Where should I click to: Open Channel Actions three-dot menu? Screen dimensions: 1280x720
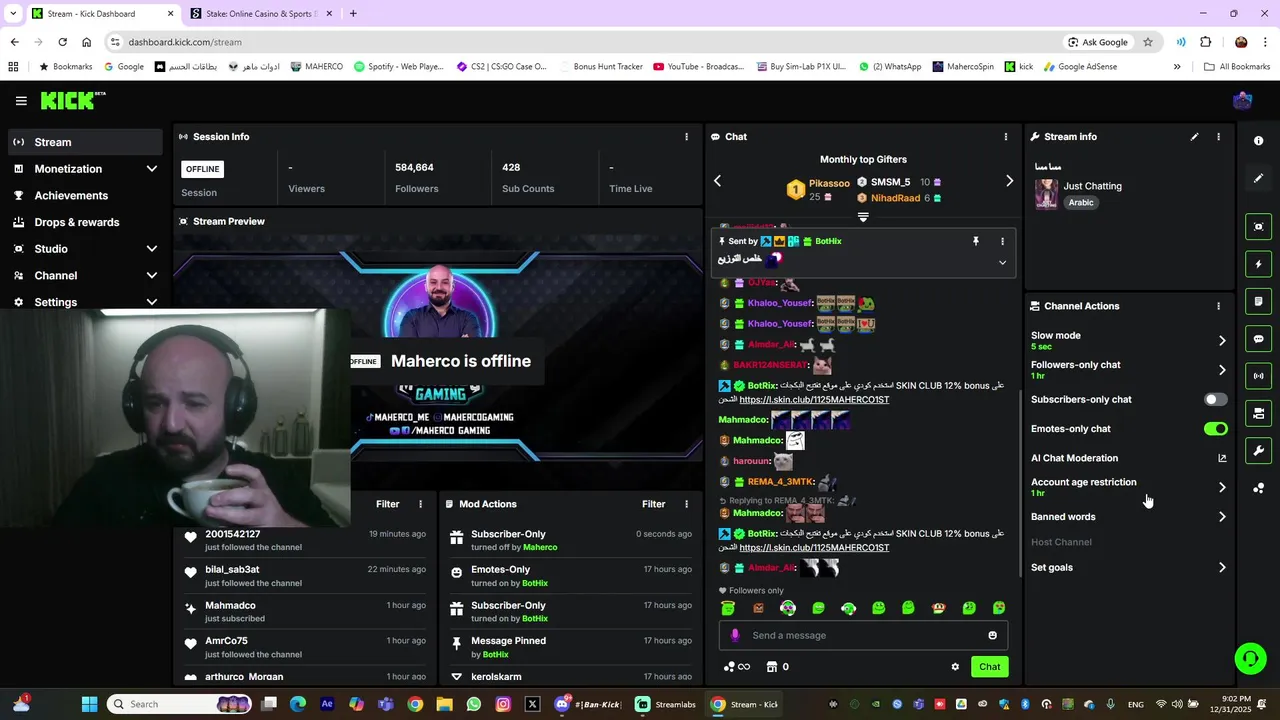coord(1218,306)
